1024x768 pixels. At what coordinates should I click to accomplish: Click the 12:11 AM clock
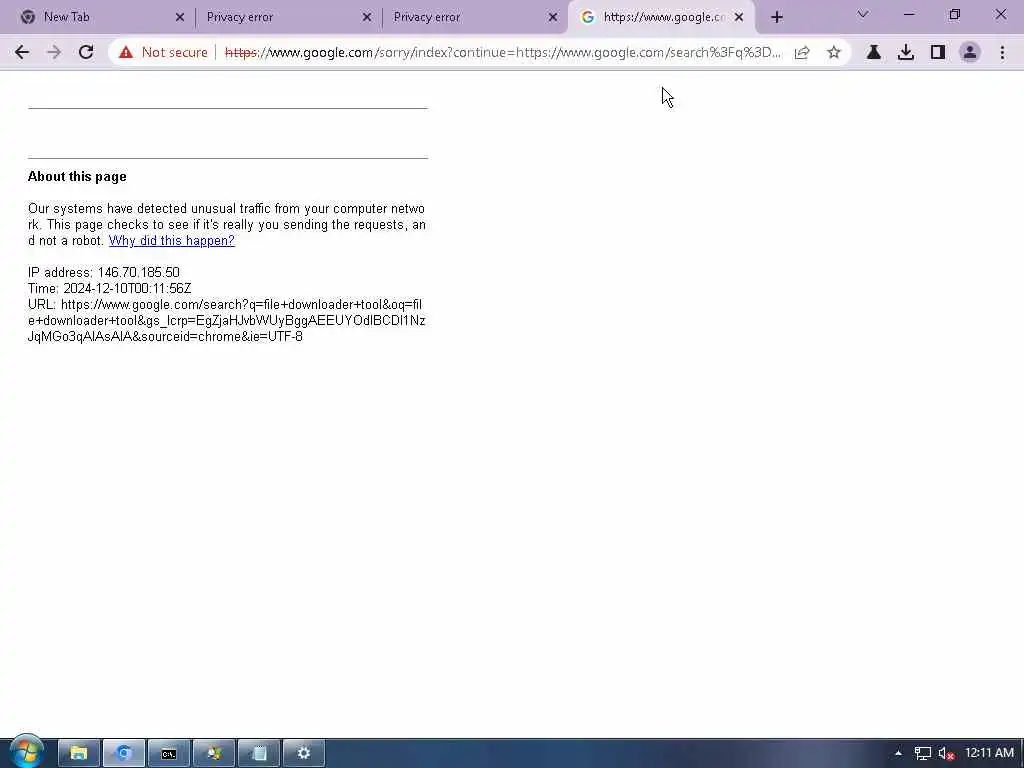coord(989,753)
